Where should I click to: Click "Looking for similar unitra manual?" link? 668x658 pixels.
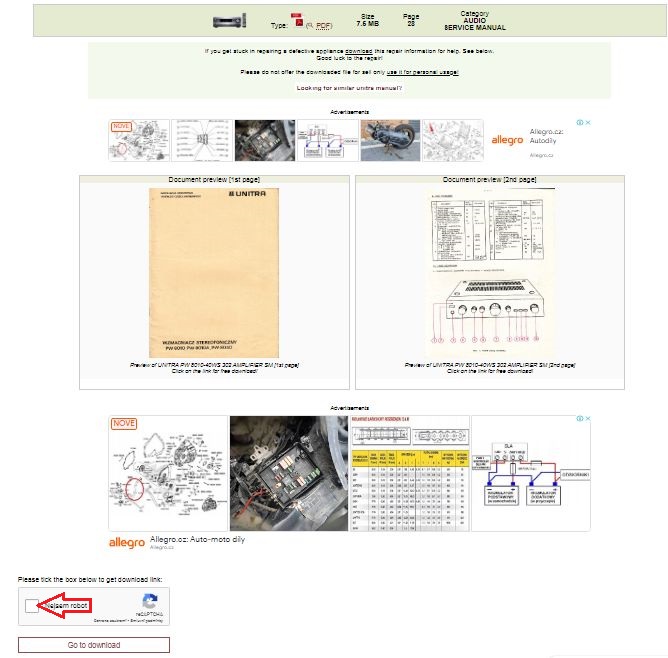click(x=349, y=88)
